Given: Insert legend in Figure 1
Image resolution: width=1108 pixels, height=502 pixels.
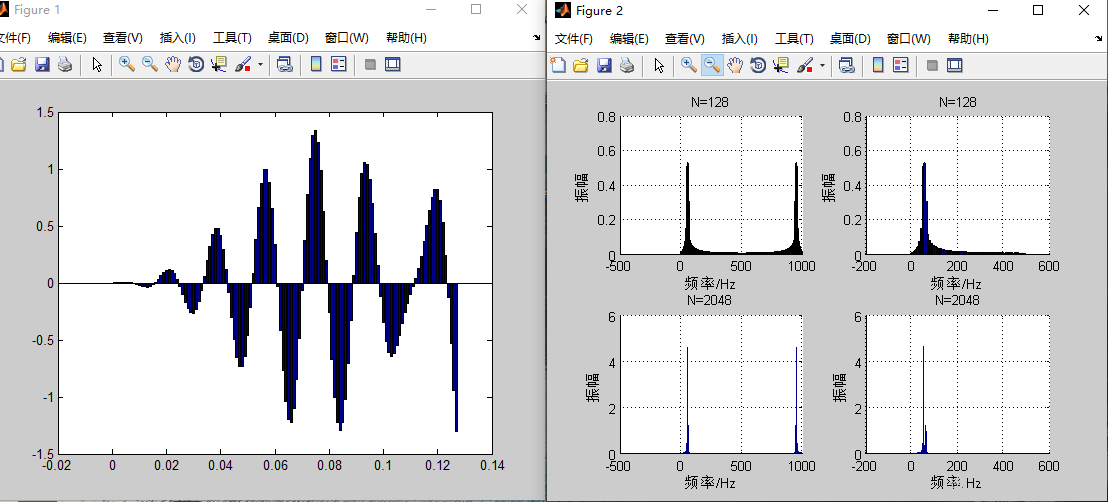Looking at the screenshot, I should coord(338,65).
